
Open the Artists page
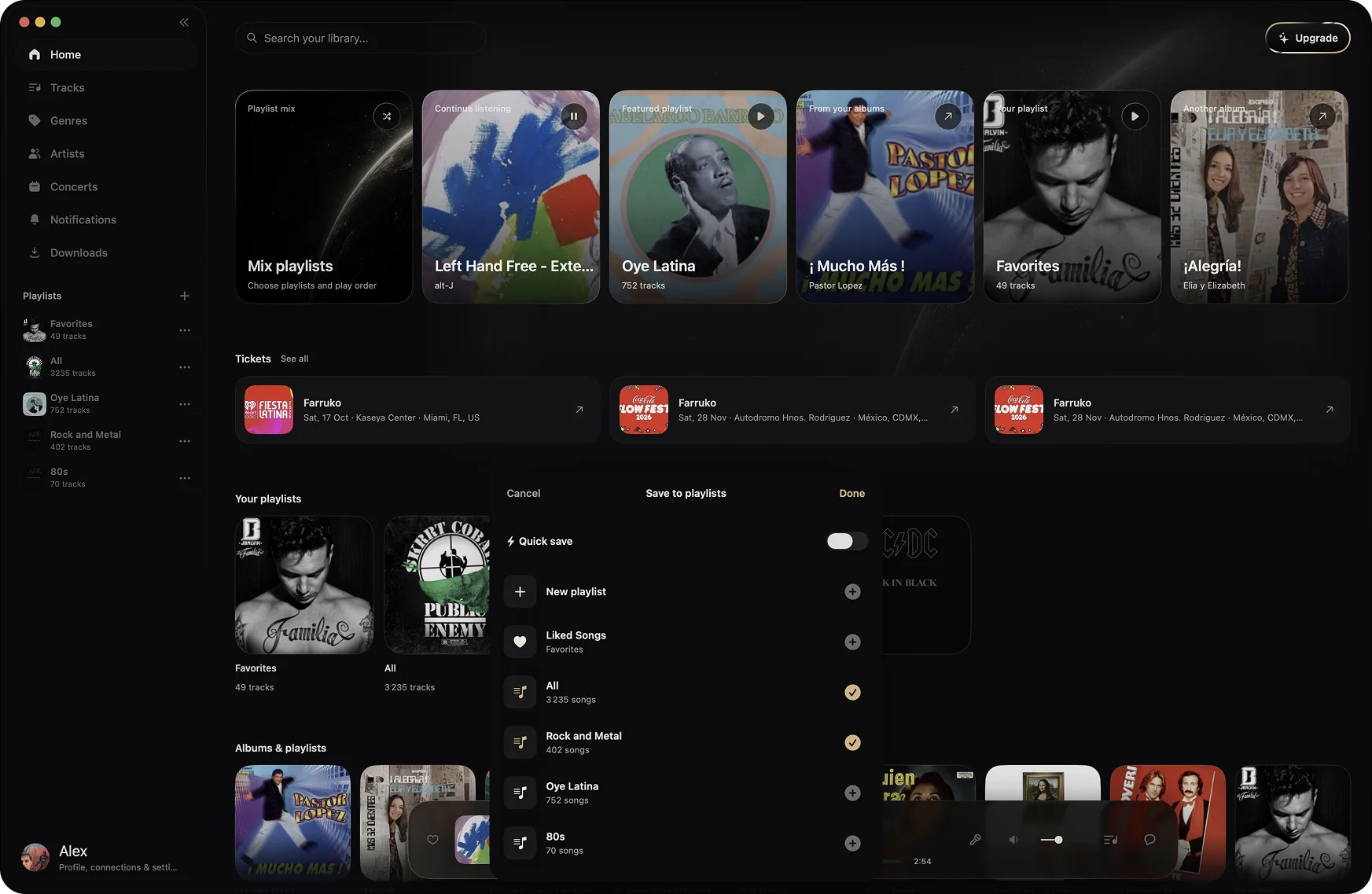pos(106,153)
